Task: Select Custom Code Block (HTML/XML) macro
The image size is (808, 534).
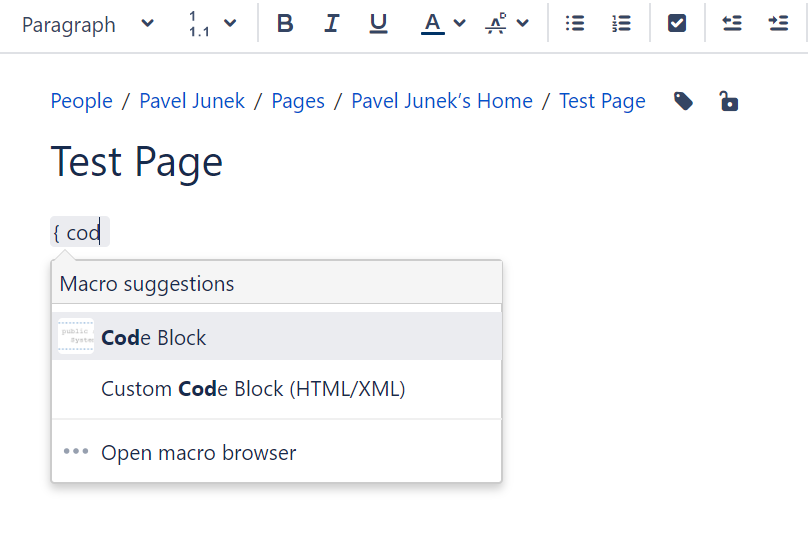Action: (277, 389)
